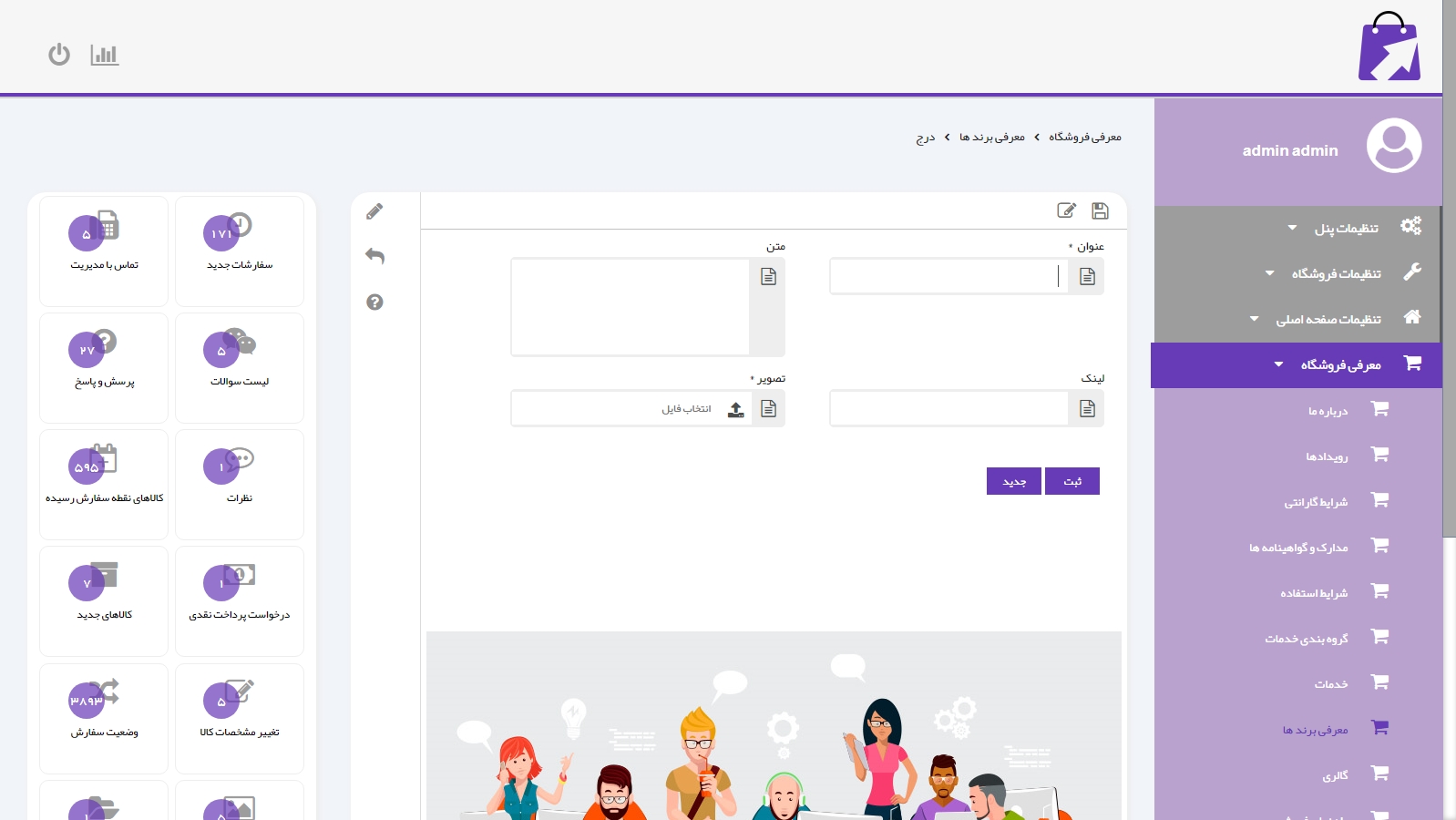Collapse the معرفی فروشگاه section

tap(1339, 364)
